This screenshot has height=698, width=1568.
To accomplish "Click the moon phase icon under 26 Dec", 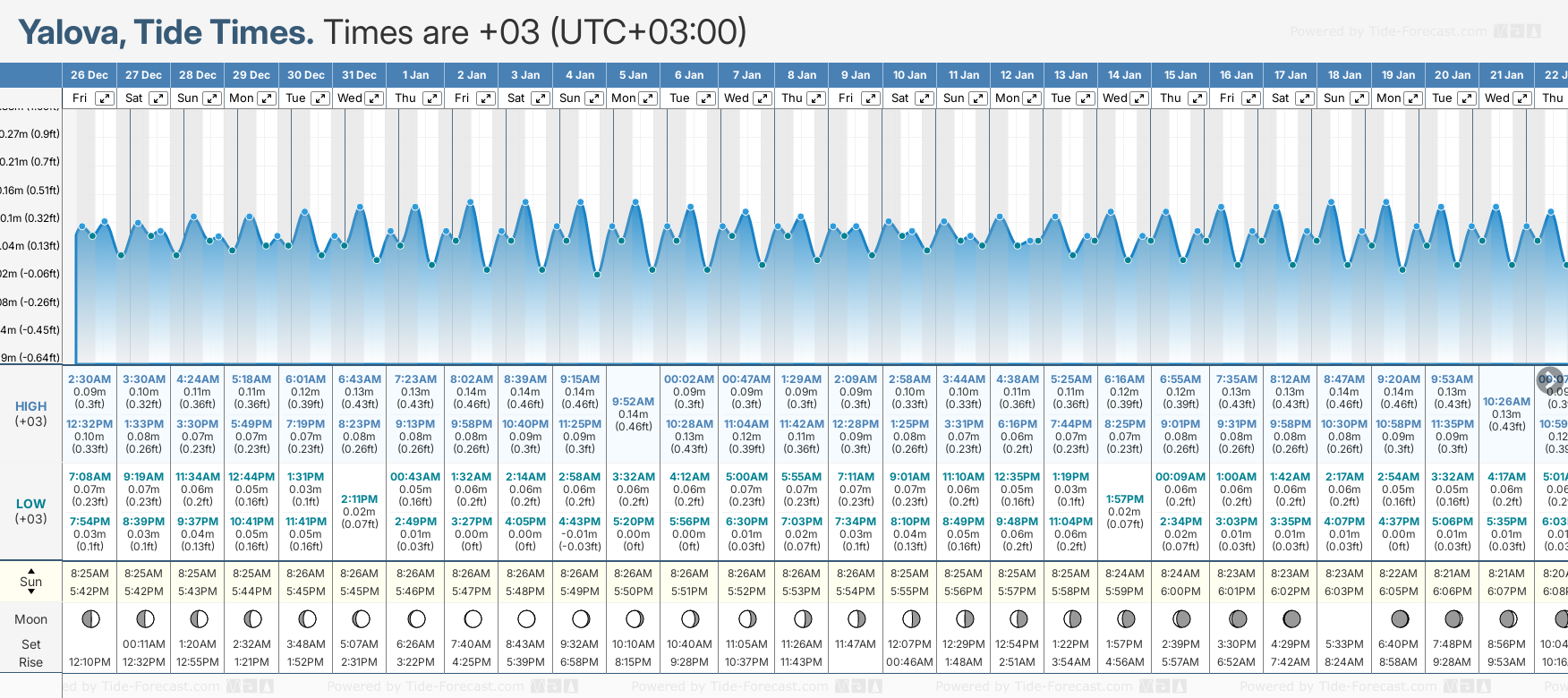I will click(89, 618).
